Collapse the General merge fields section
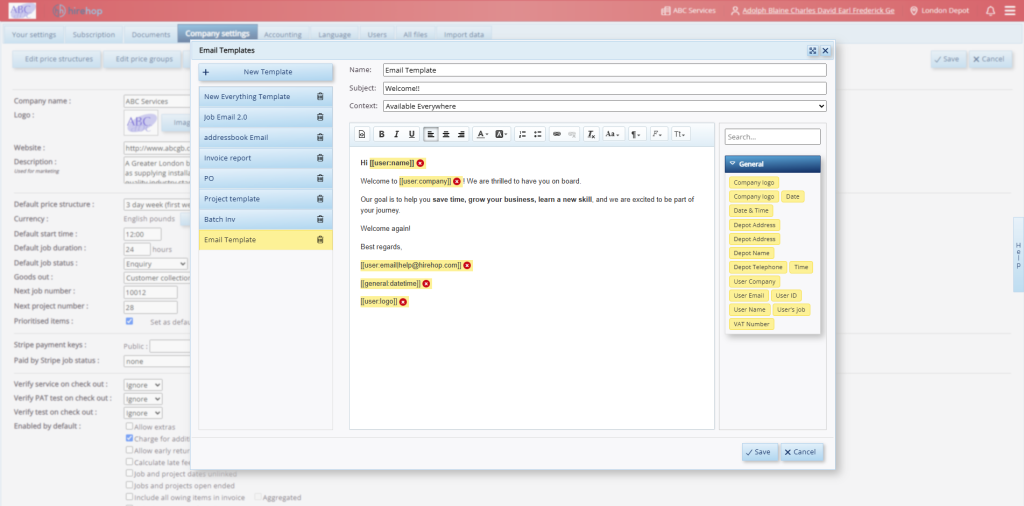1024x506 pixels. click(773, 164)
